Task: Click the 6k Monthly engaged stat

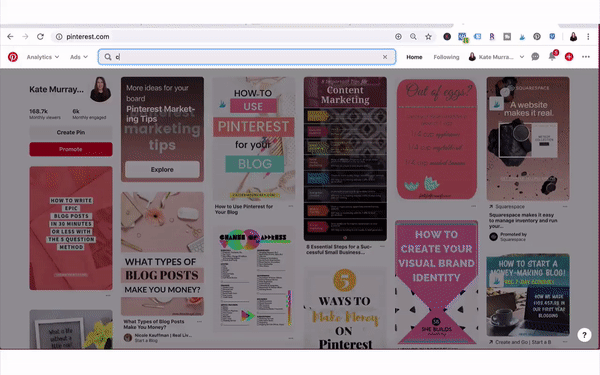Action: [x=89, y=114]
